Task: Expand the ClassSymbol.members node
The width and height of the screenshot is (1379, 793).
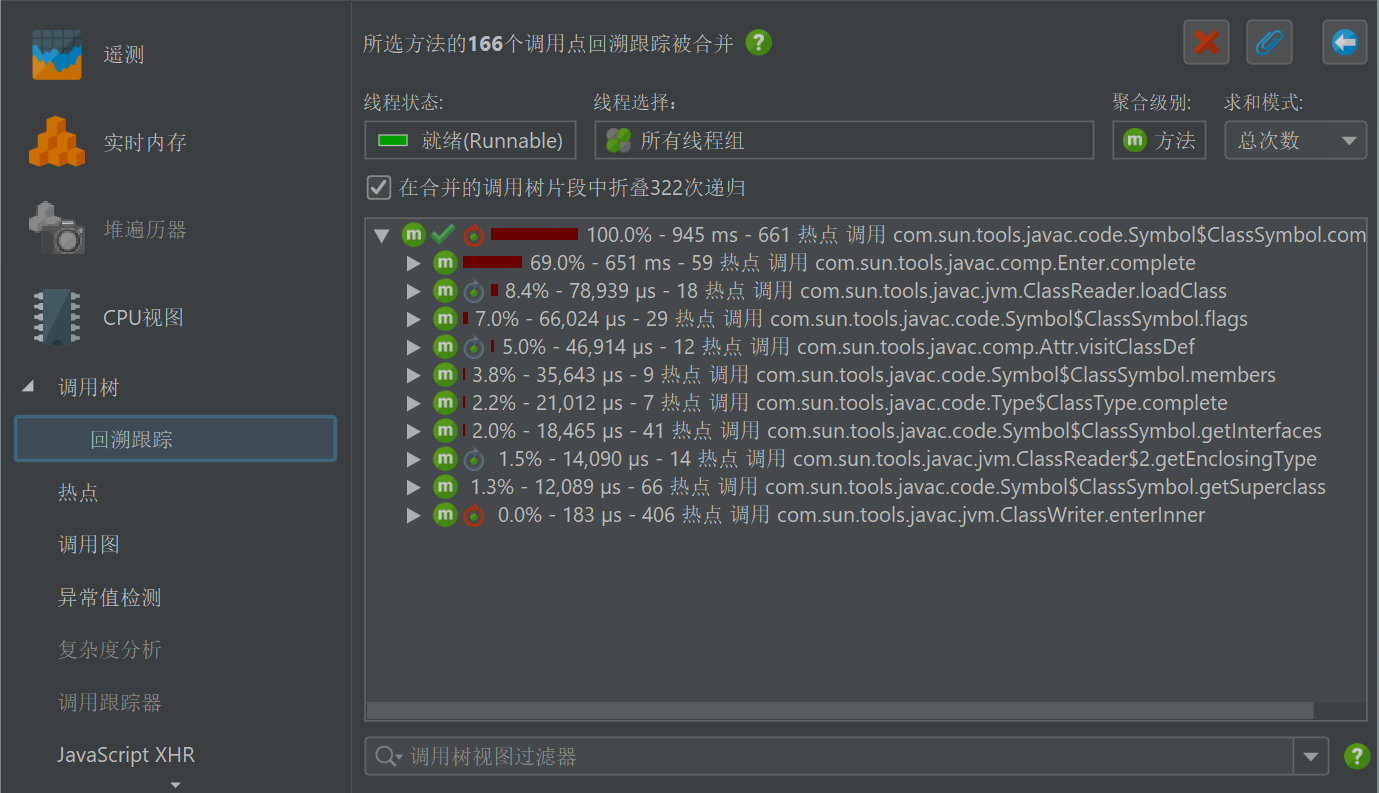Action: (413, 375)
